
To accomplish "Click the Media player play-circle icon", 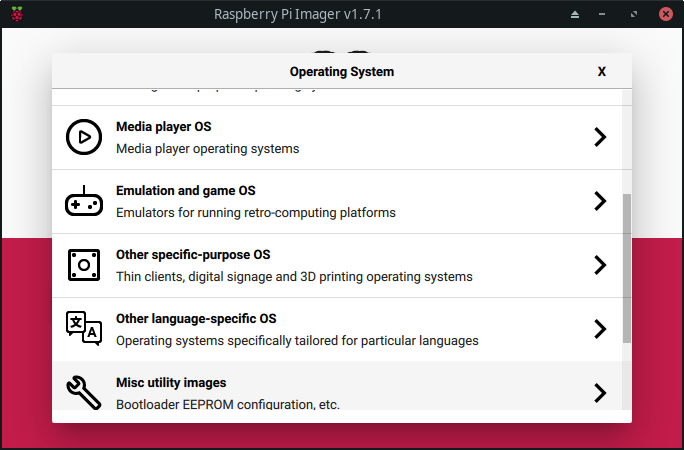I will (x=83, y=137).
